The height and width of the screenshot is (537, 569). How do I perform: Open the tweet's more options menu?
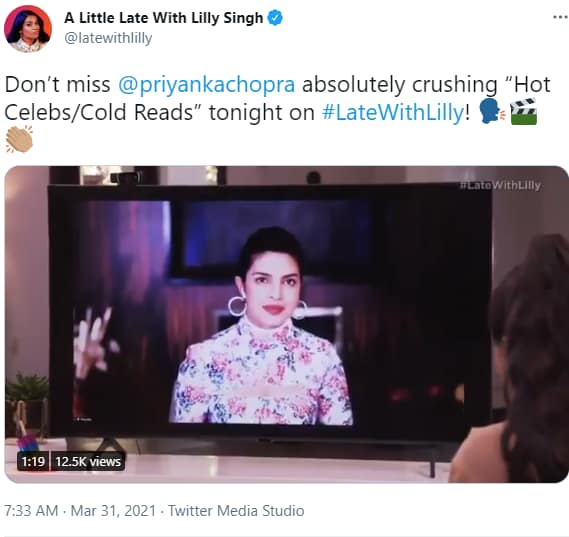pyautogui.click(x=560, y=17)
